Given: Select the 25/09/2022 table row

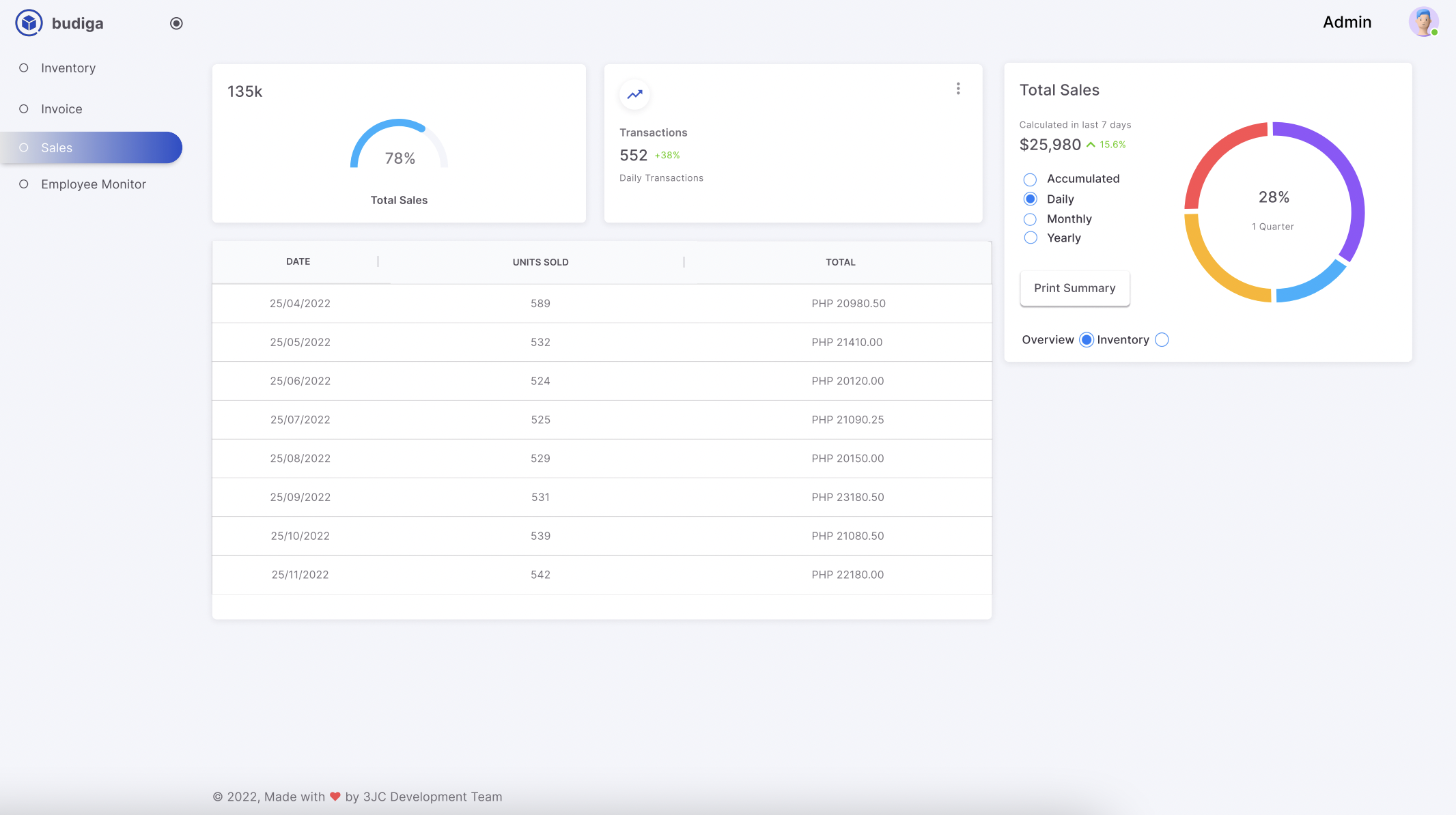Looking at the screenshot, I should coord(602,497).
